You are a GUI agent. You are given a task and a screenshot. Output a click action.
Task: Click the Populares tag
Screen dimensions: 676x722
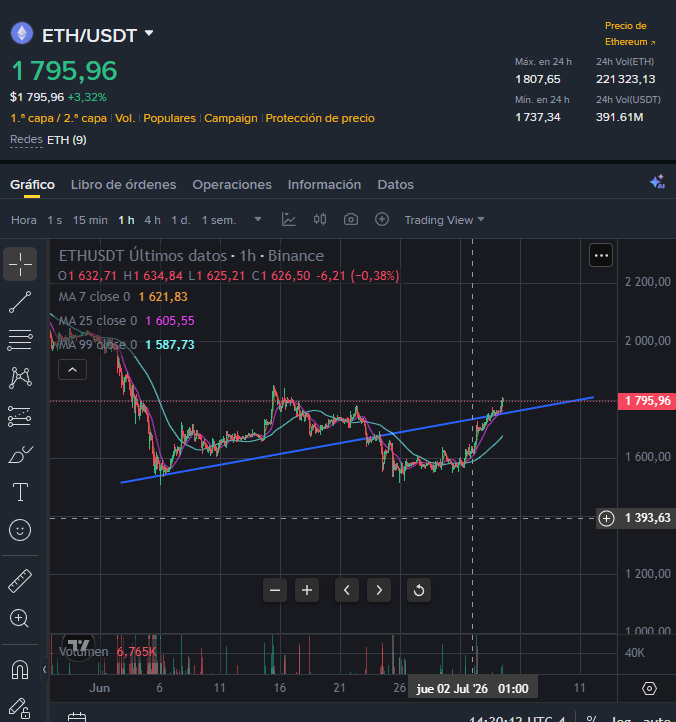(169, 118)
